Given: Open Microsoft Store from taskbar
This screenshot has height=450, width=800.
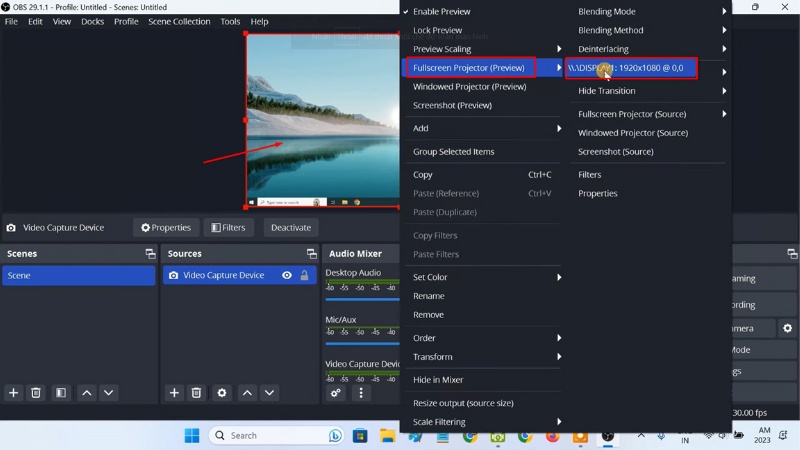Looking at the screenshot, I should pyautogui.click(x=360, y=436).
